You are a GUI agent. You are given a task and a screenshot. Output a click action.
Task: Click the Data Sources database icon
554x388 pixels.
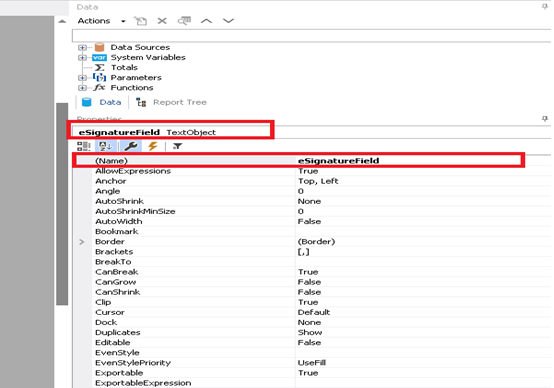pyautogui.click(x=100, y=47)
